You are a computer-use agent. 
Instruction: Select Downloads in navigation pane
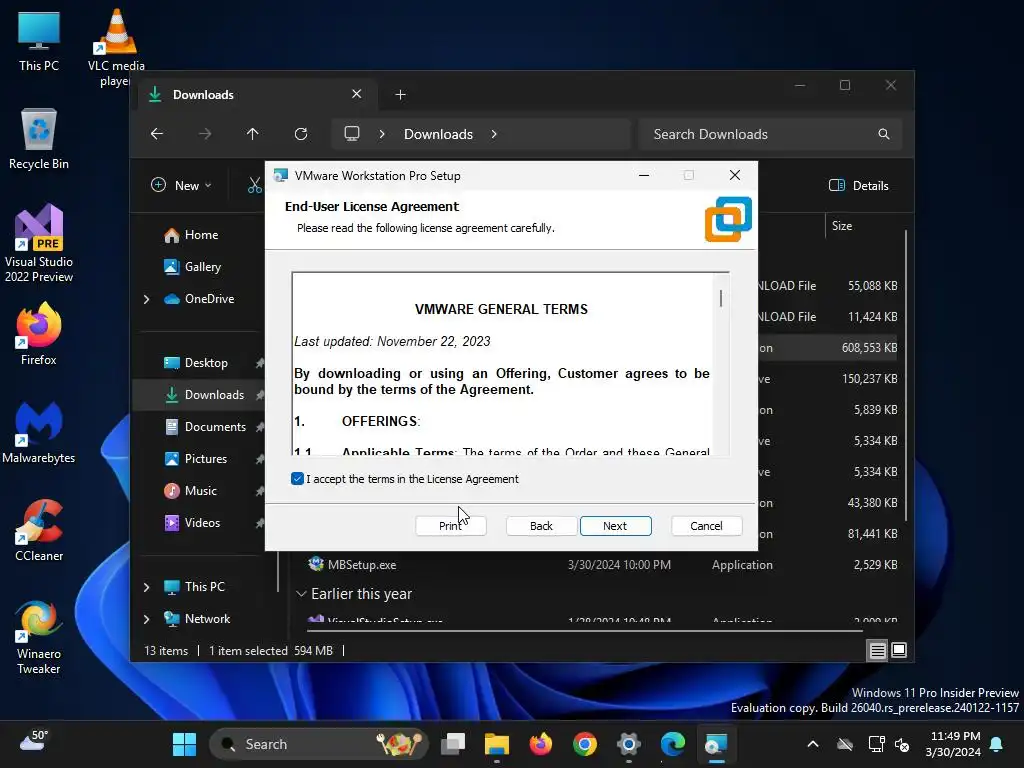(214, 394)
